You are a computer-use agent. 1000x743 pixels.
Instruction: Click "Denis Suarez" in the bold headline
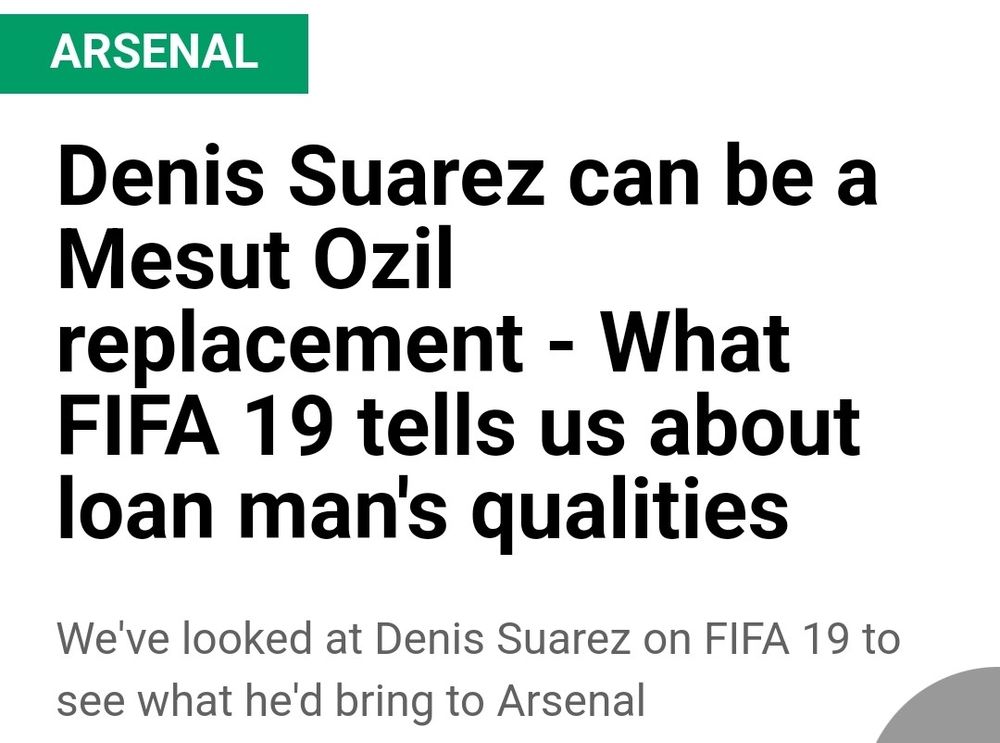click(301, 180)
